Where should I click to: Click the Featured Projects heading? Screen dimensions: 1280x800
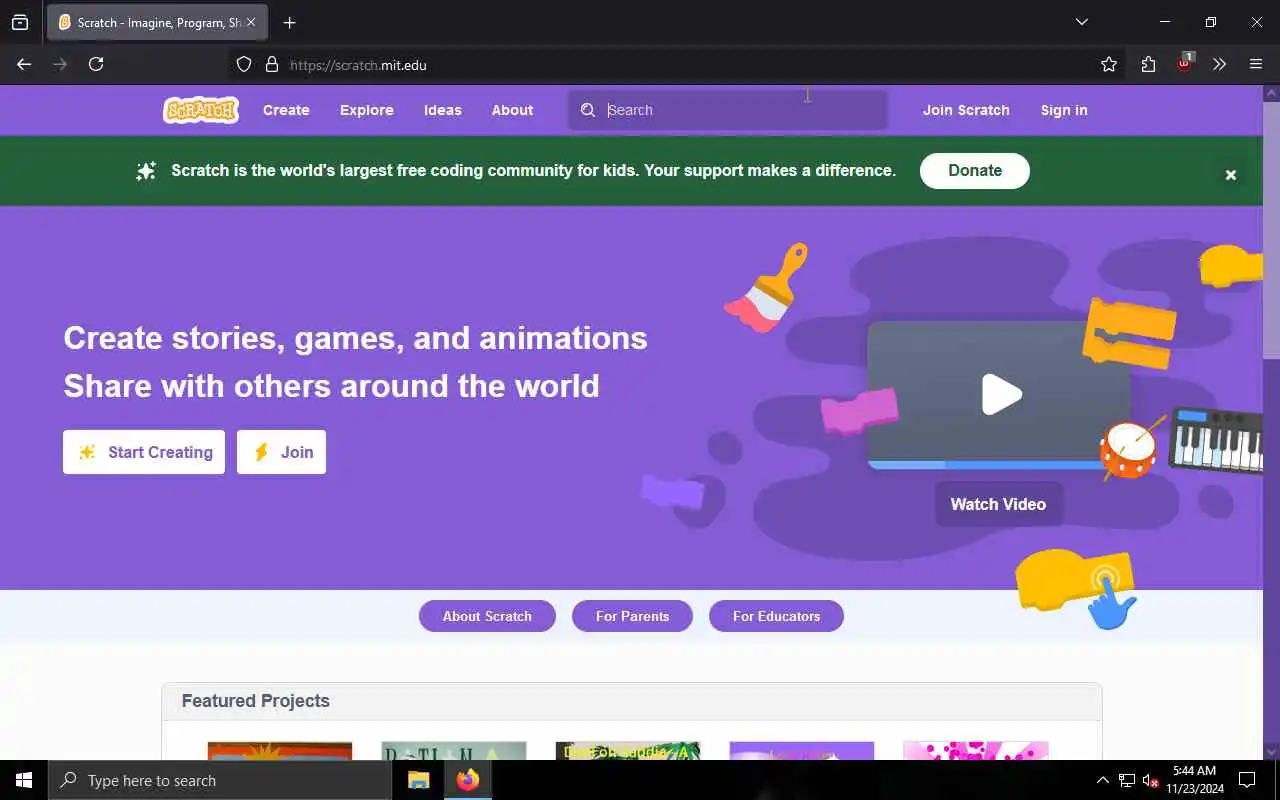256,701
